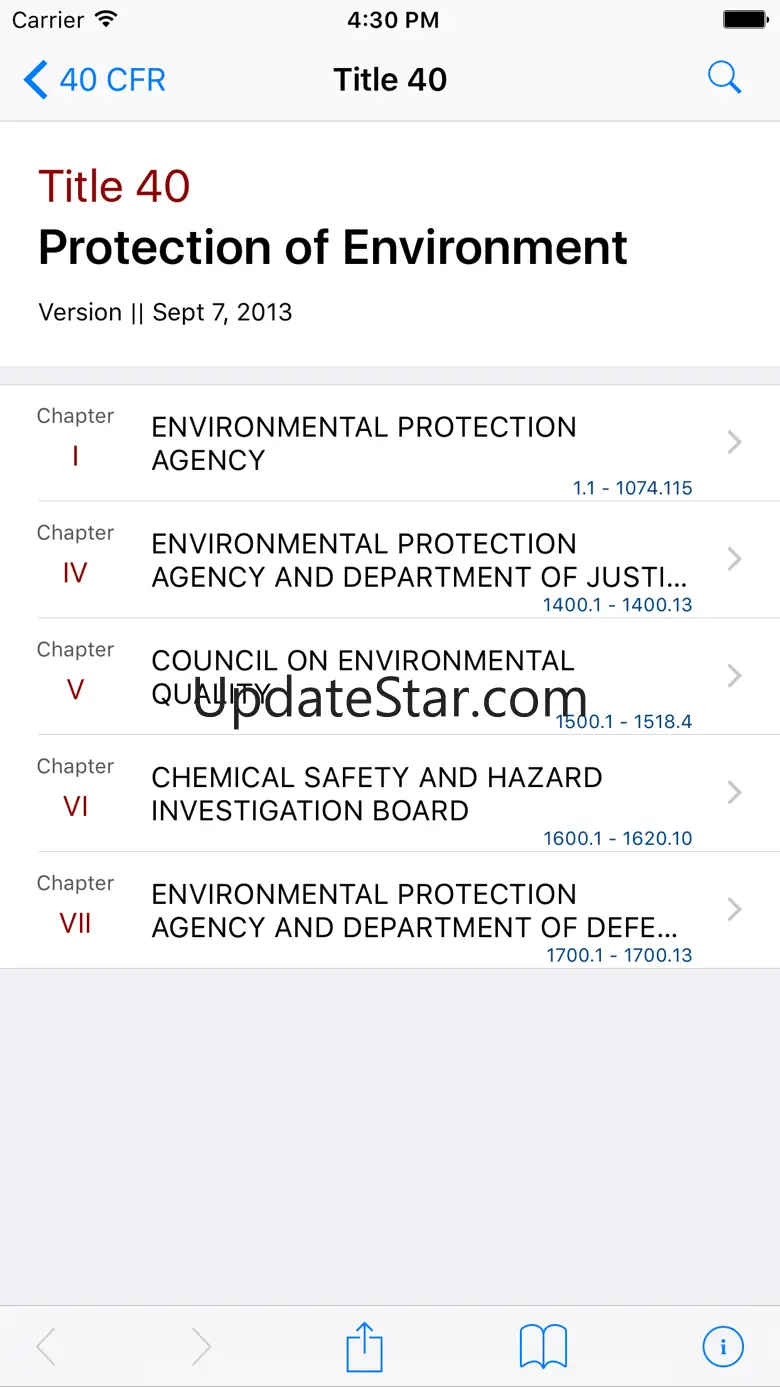Expand Chapter IV chevron arrow

click(735, 559)
